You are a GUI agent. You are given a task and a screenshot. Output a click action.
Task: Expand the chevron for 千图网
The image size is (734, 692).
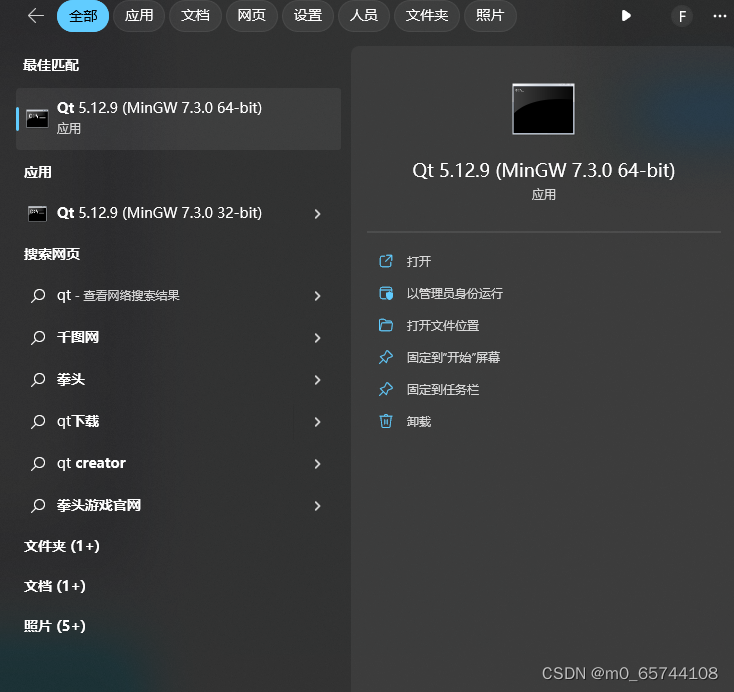[317, 338]
